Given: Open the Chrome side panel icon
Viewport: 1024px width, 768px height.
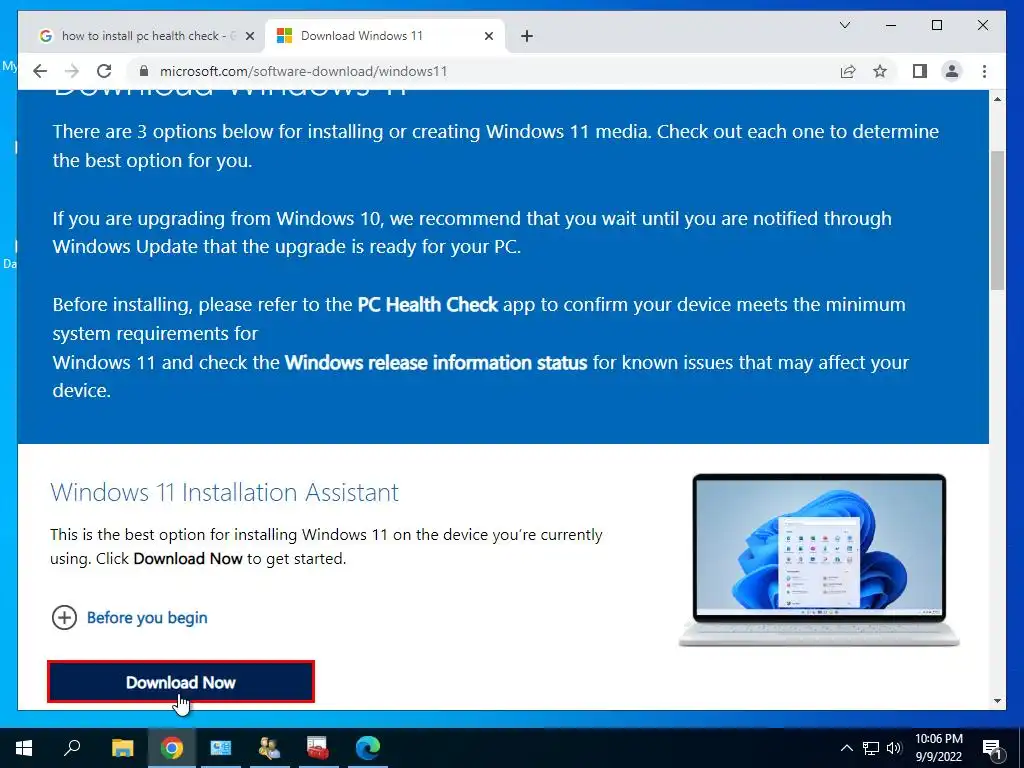Looking at the screenshot, I should coord(920,71).
